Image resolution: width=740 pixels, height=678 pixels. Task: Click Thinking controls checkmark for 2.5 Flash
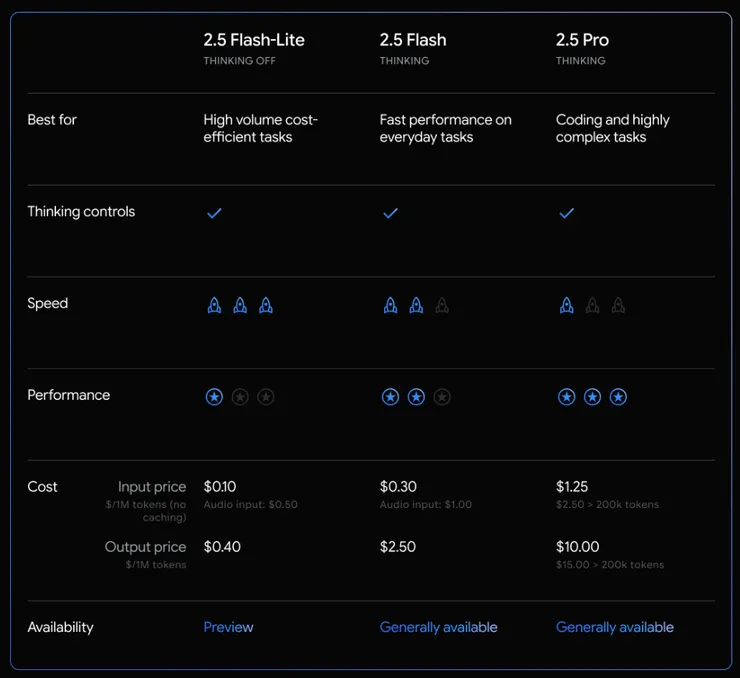[x=390, y=213]
